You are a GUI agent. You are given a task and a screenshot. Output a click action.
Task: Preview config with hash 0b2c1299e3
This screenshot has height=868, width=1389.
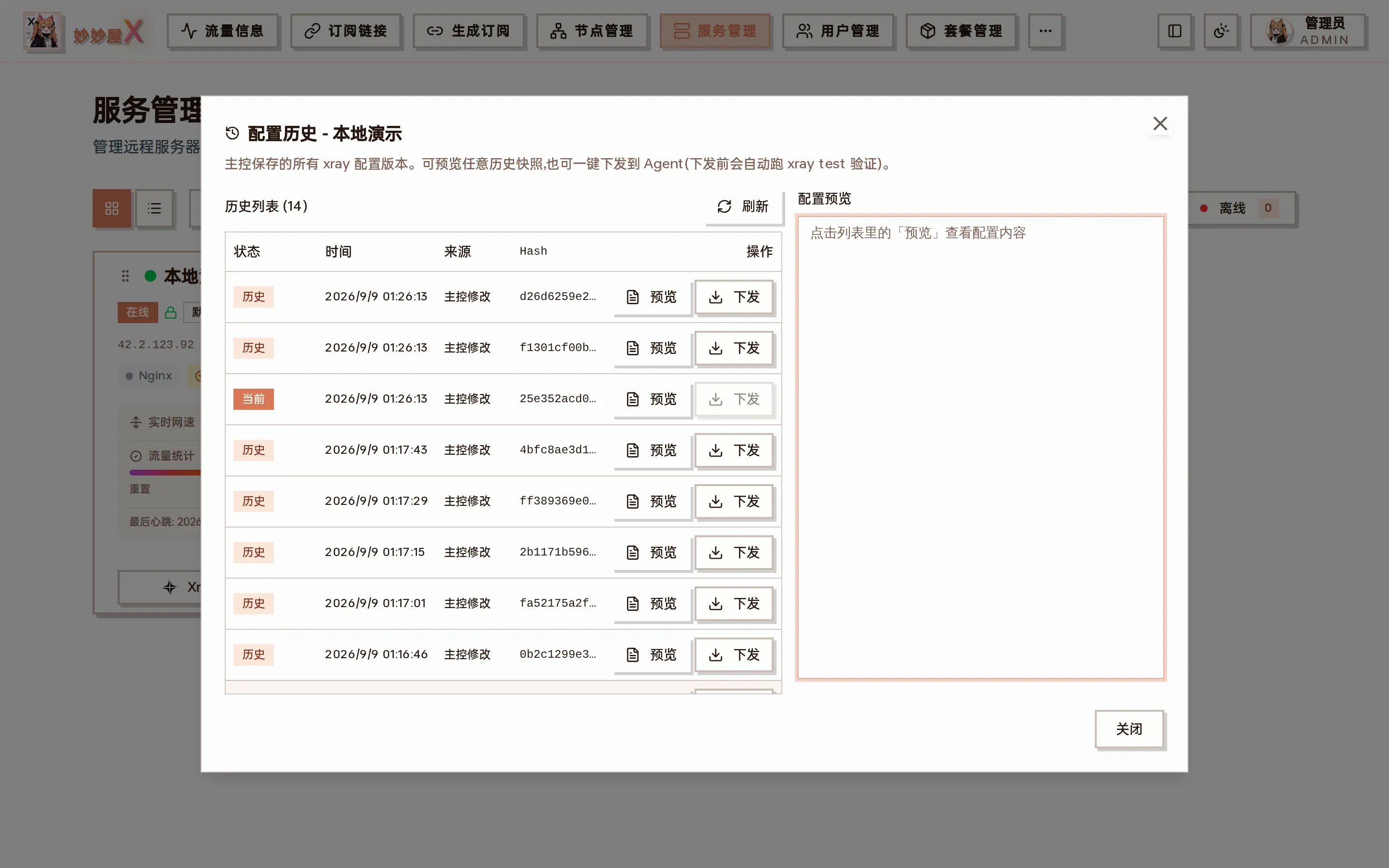point(652,654)
